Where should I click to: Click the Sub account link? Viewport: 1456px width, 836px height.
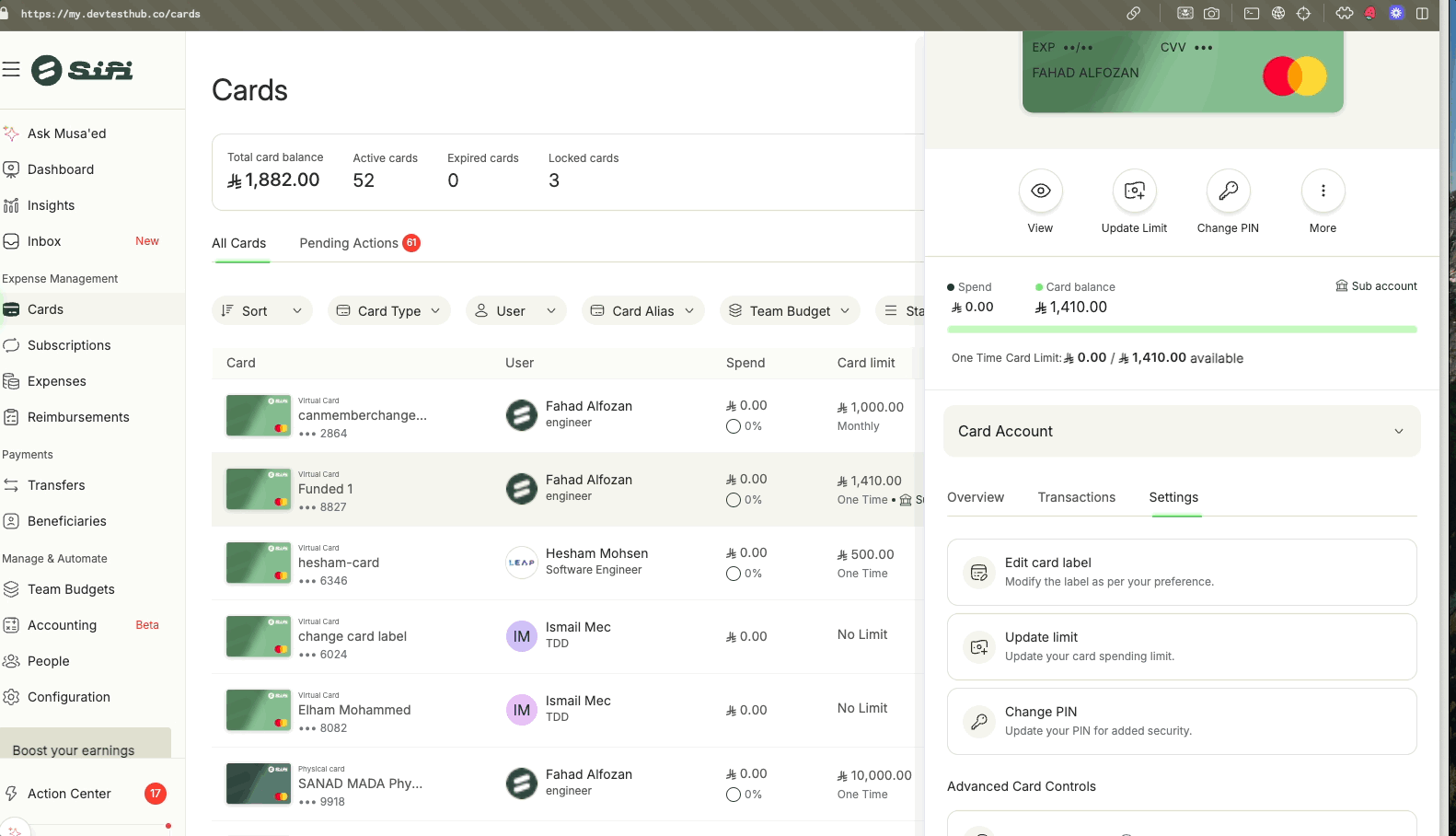pyautogui.click(x=1376, y=286)
